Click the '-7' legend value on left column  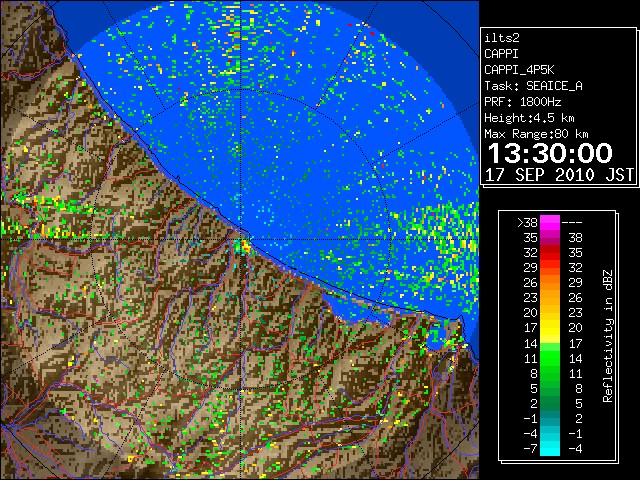[x=530, y=449]
